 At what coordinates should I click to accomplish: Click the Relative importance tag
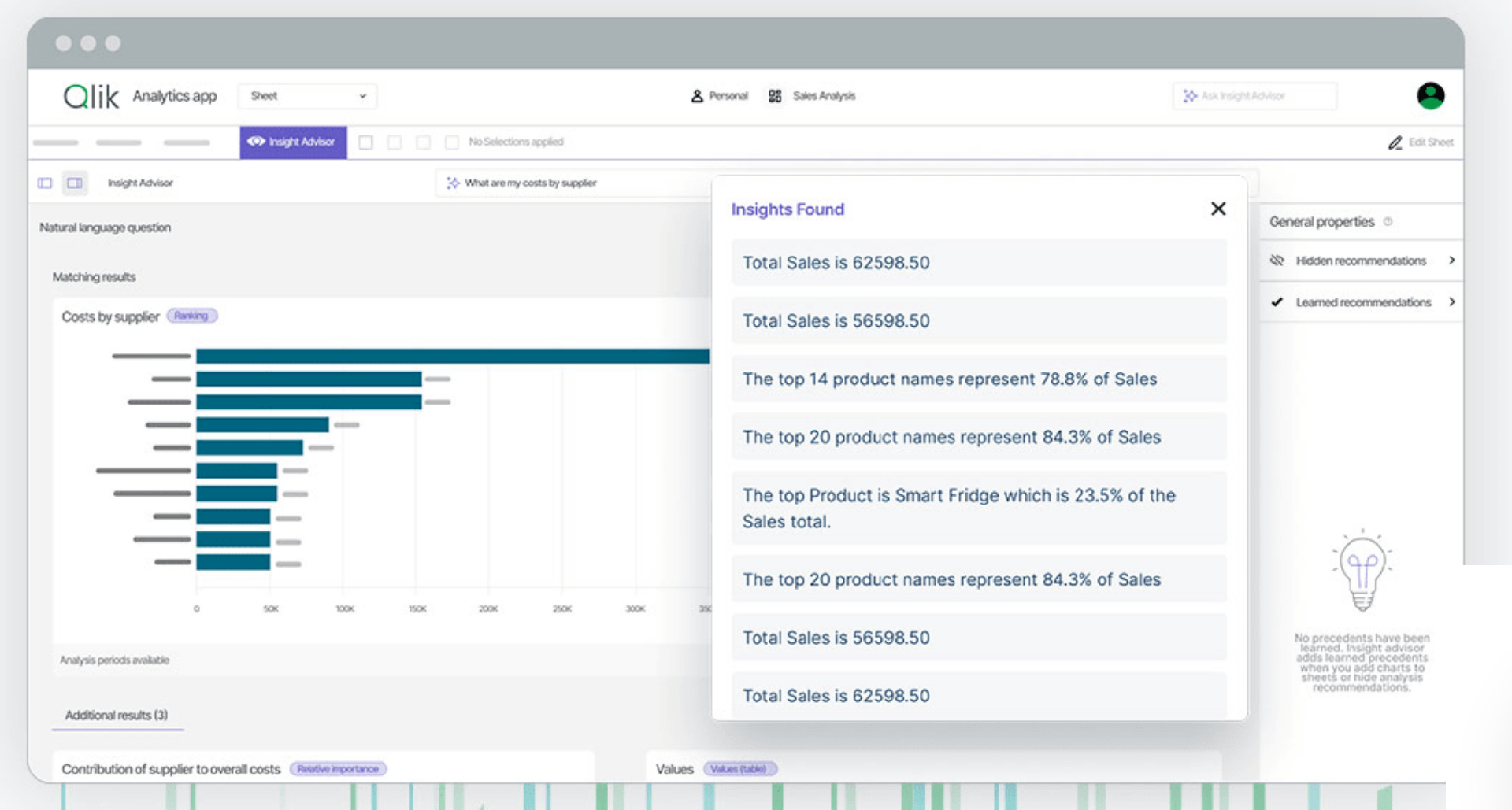pos(338,769)
